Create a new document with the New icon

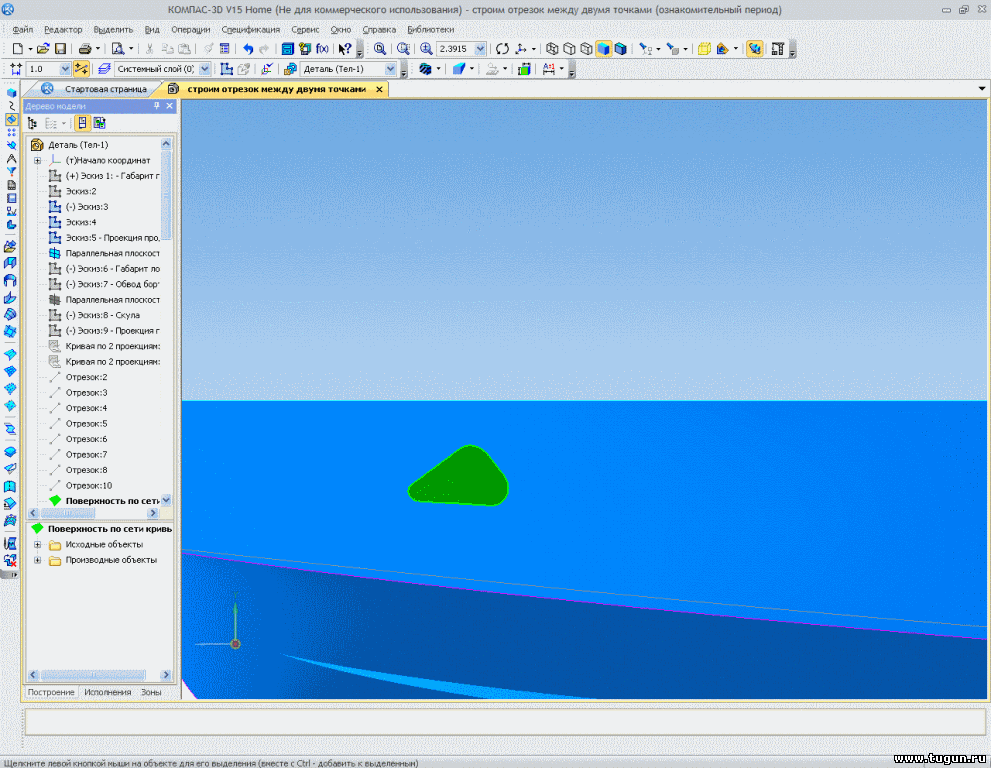(x=18, y=49)
